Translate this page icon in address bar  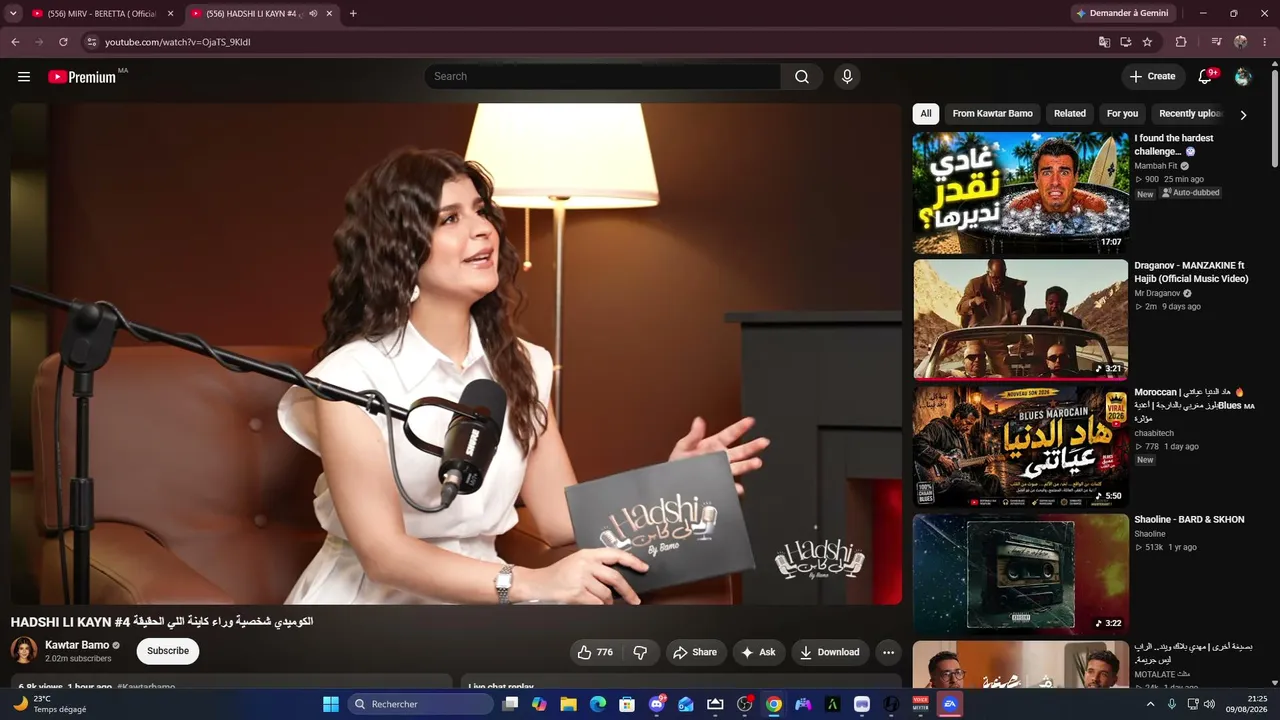(1104, 42)
